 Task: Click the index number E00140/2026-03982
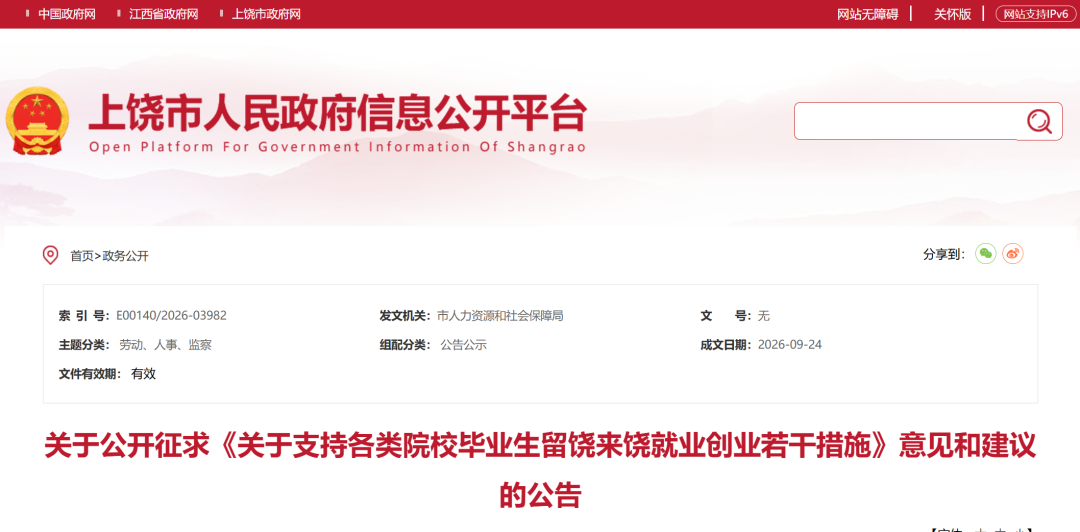click(x=172, y=316)
